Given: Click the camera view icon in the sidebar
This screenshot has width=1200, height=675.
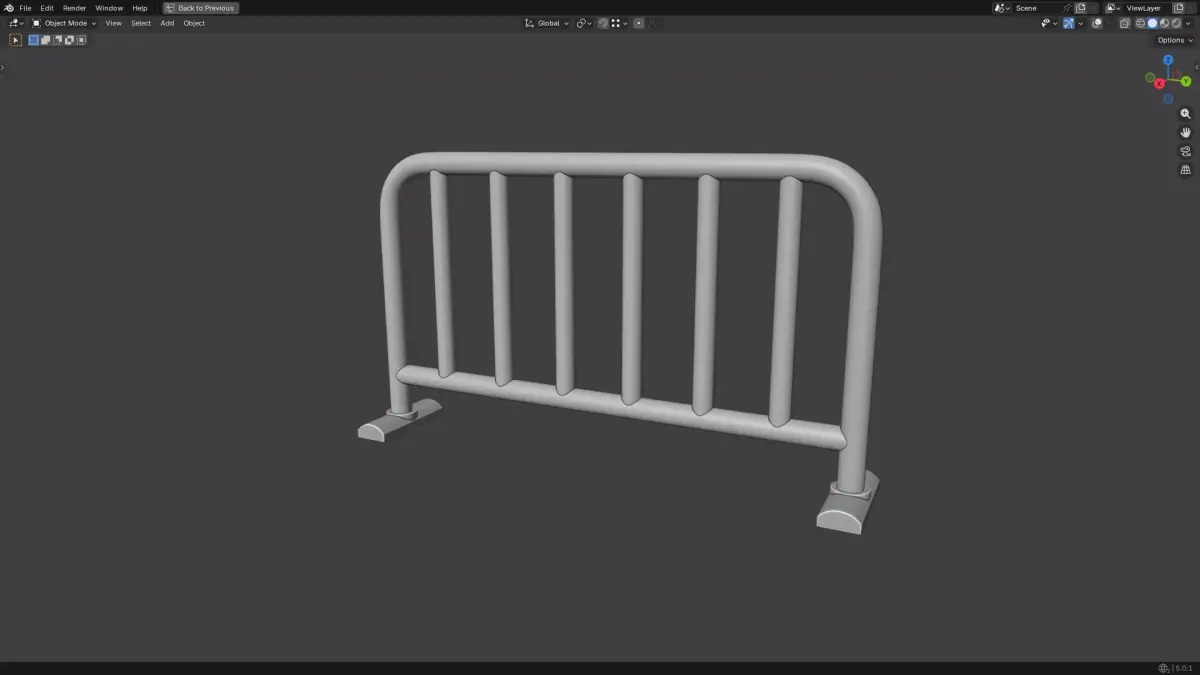Looking at the screenshot, I should 1185,151.
